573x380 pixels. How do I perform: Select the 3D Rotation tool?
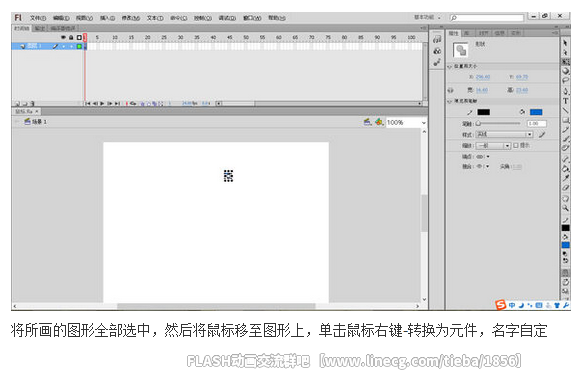[x=565, y=71]
